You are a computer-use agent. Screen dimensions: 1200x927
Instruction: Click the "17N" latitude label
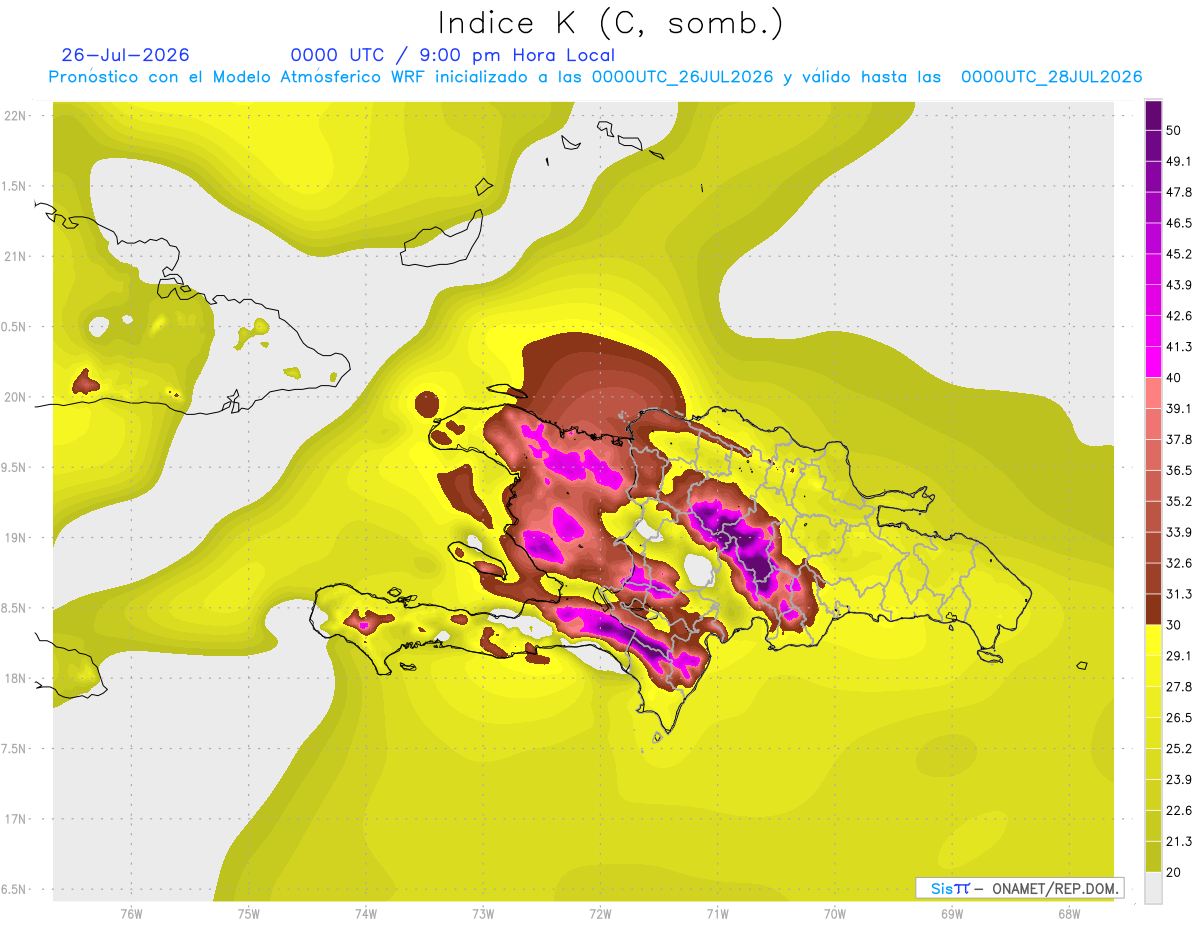(15, 820)
